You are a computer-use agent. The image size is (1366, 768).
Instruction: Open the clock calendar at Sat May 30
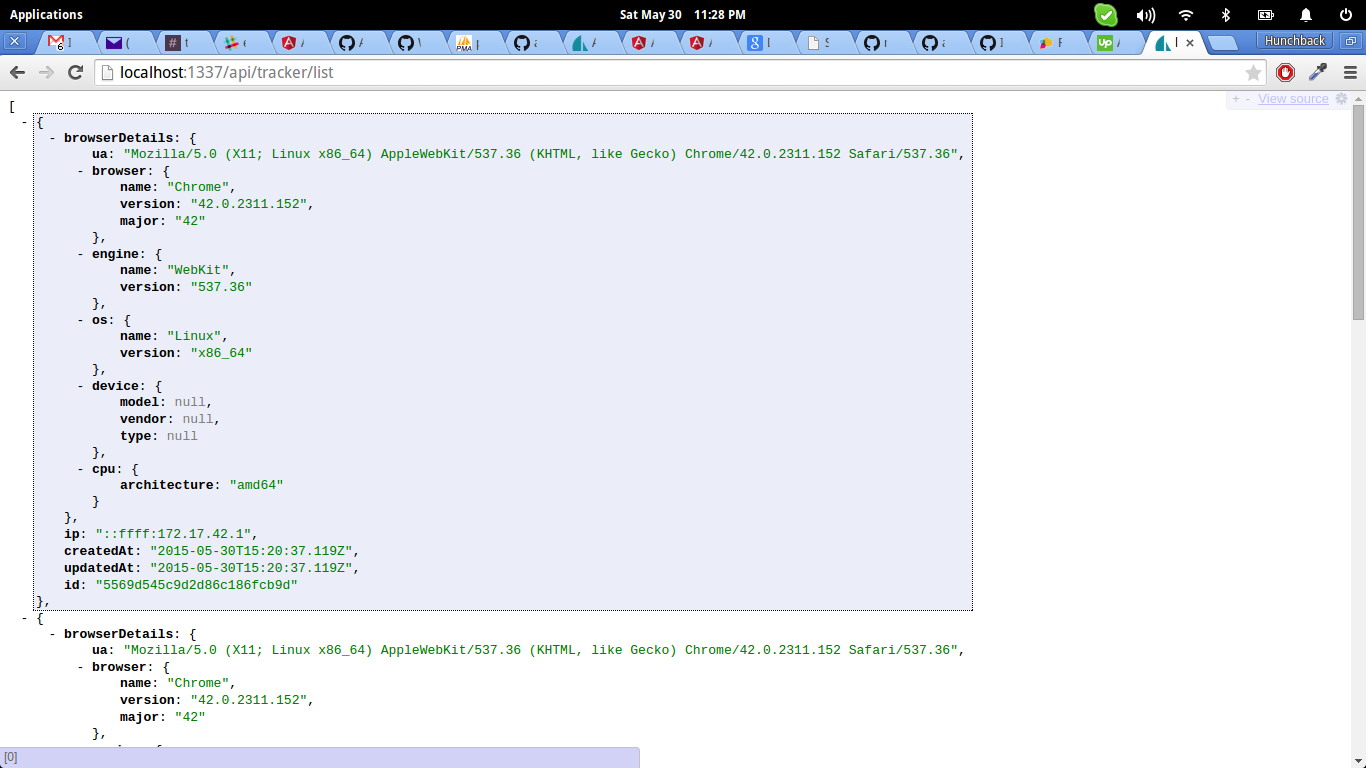[683, 15]
